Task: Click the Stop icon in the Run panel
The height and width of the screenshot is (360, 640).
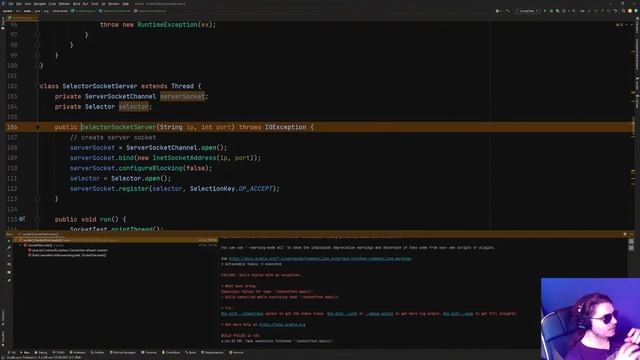Action: 9,256
